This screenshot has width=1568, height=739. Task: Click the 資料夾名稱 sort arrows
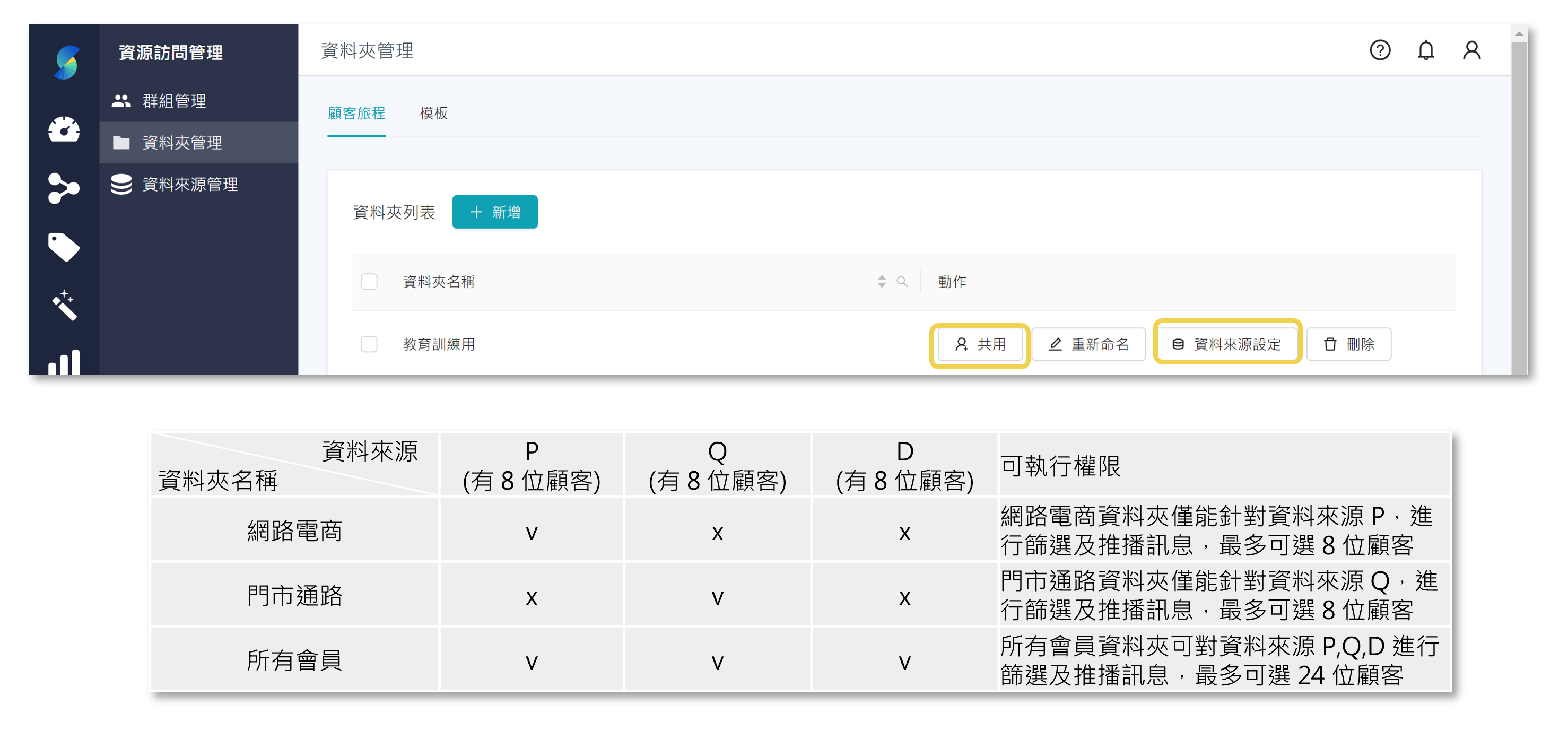click(882, 282)
